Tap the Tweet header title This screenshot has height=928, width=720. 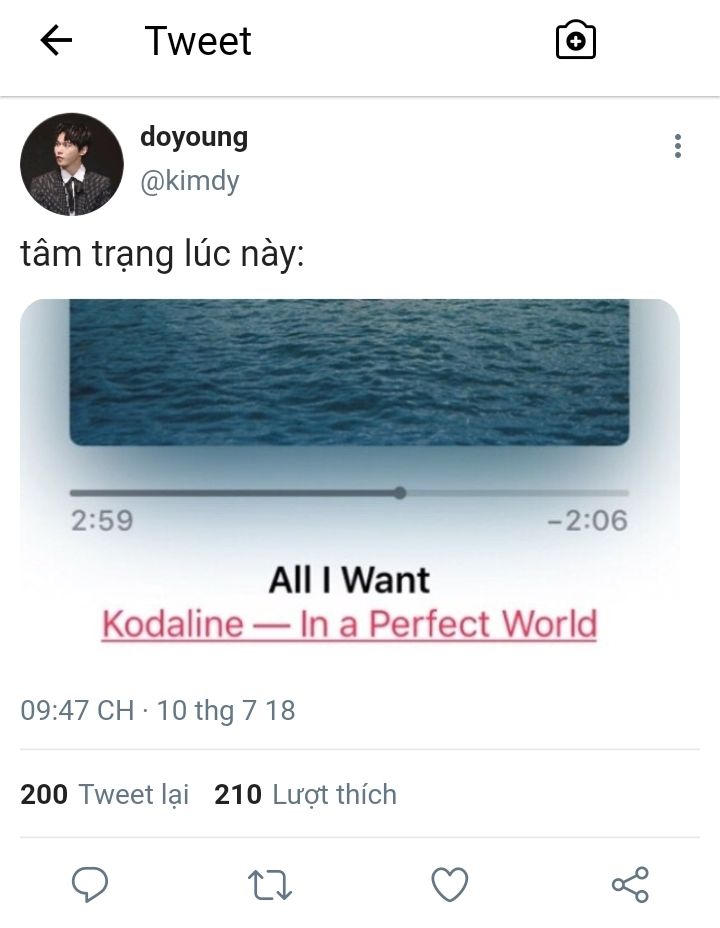pos(198,41)
